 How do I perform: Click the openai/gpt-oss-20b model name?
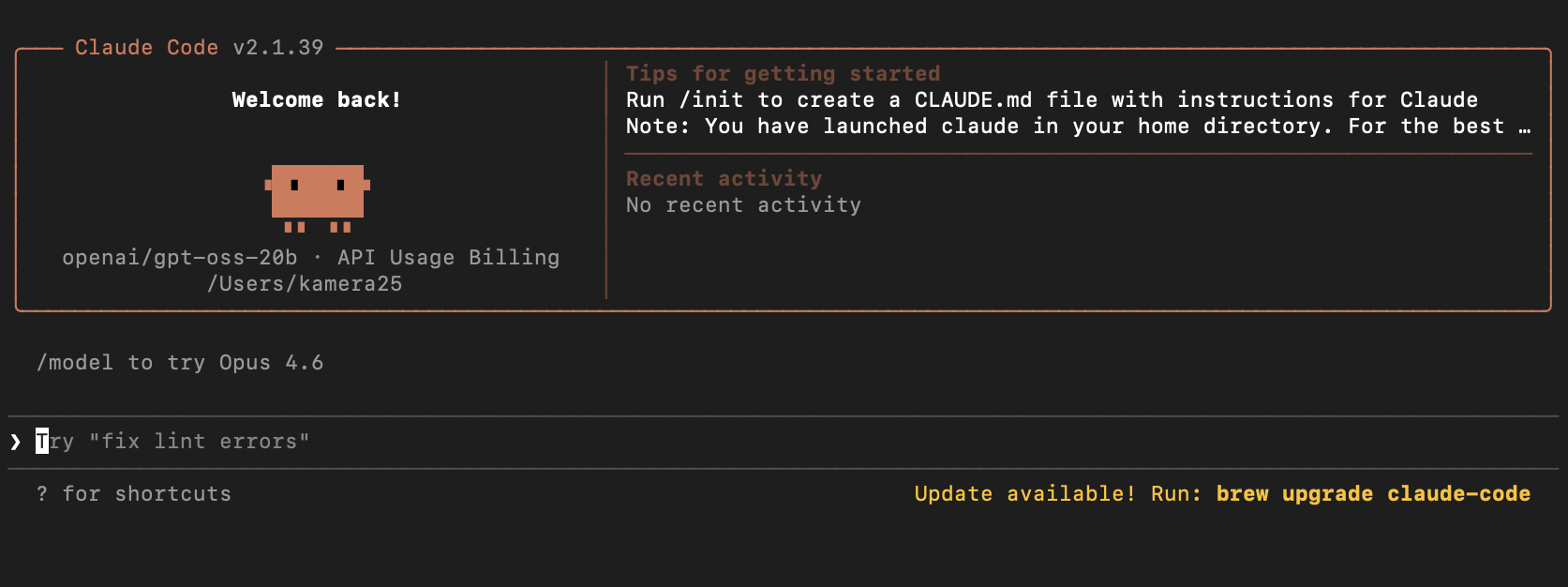(x=180, y=258)
